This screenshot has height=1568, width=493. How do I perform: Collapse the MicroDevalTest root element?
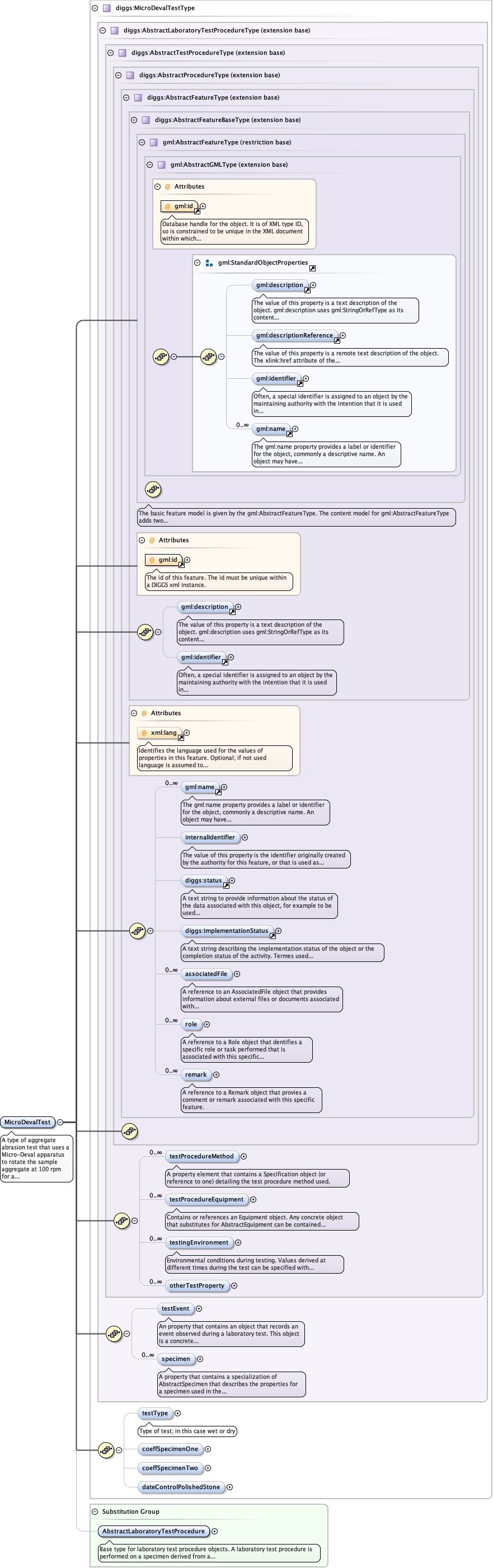[60, 1122]
